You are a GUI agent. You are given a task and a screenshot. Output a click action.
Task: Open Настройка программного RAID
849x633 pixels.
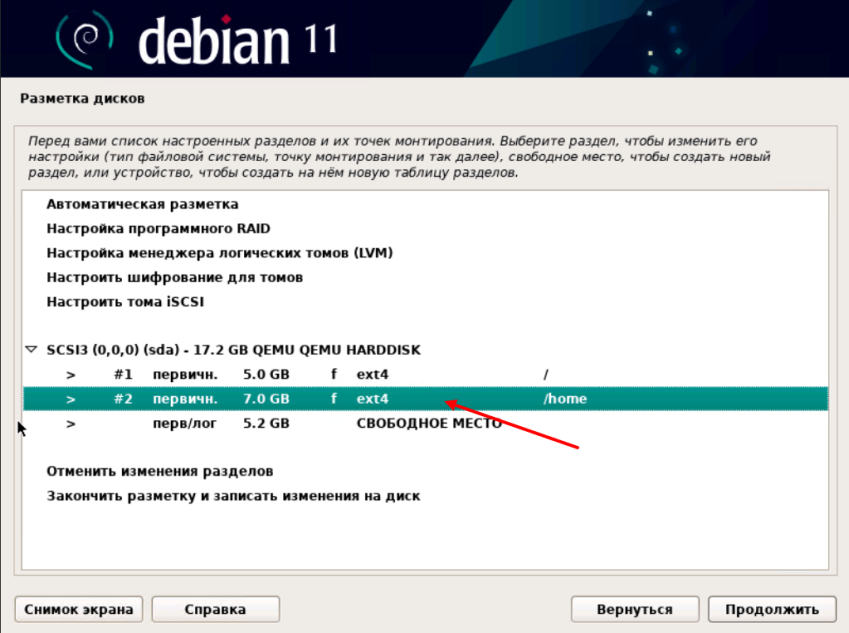158,229
